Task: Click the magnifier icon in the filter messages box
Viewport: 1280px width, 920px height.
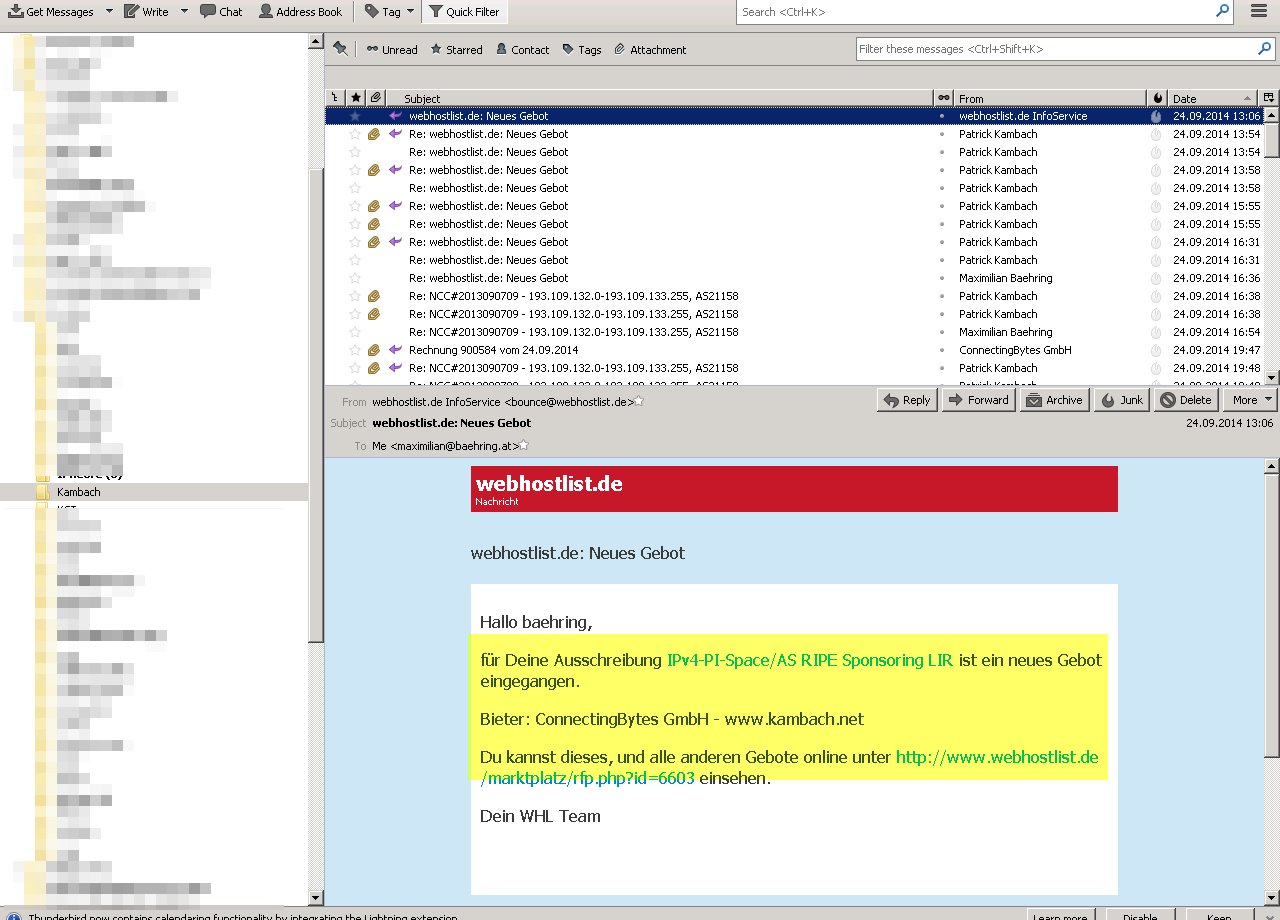Action: click(x=1265, y=49)
